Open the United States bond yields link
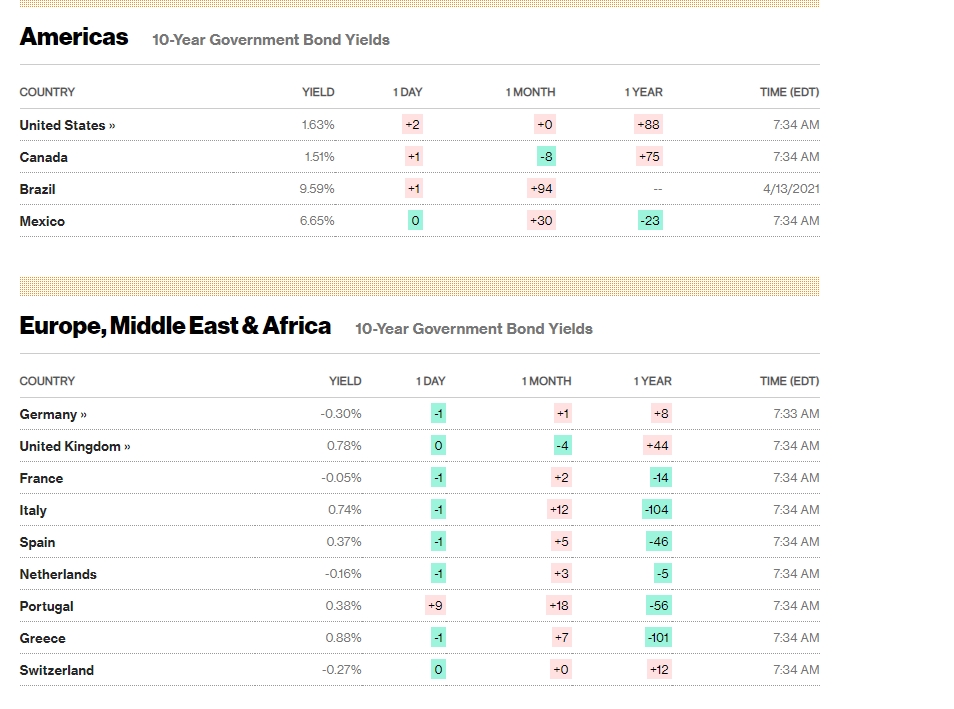Image resolution: width=954 pixels, height=709 pixels. pyautogui.click(x=67, y=125)
